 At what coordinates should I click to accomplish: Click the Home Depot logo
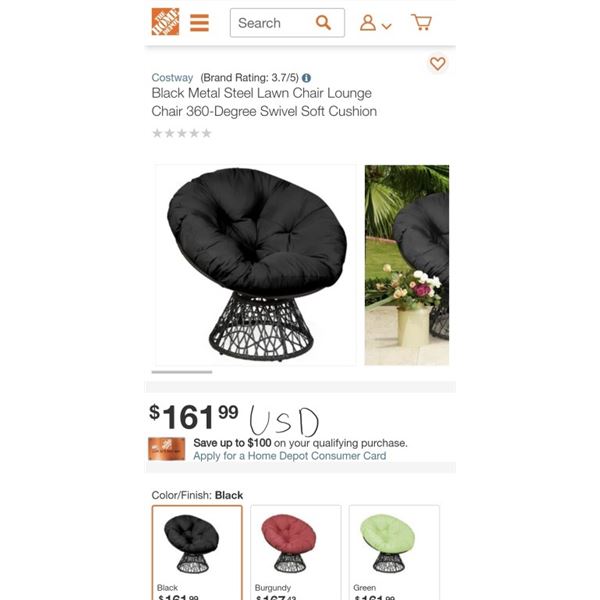click(x=165, y=22)
